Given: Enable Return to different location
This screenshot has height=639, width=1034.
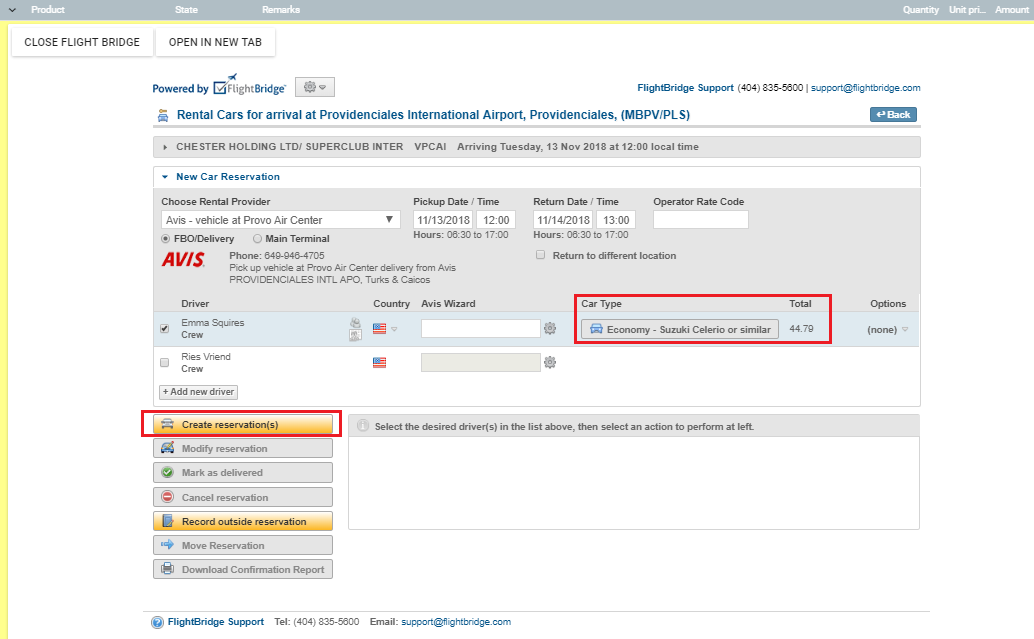Looking at the screenshot, I should coord(541,255).
